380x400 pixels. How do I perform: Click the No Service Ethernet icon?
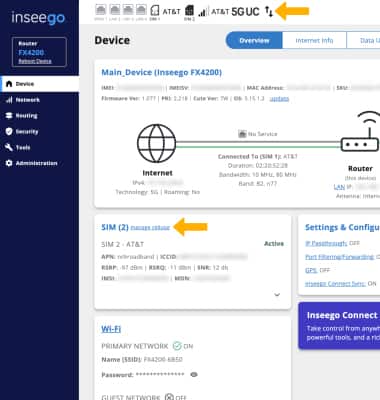pyautogui.click(x=242, y=134)
